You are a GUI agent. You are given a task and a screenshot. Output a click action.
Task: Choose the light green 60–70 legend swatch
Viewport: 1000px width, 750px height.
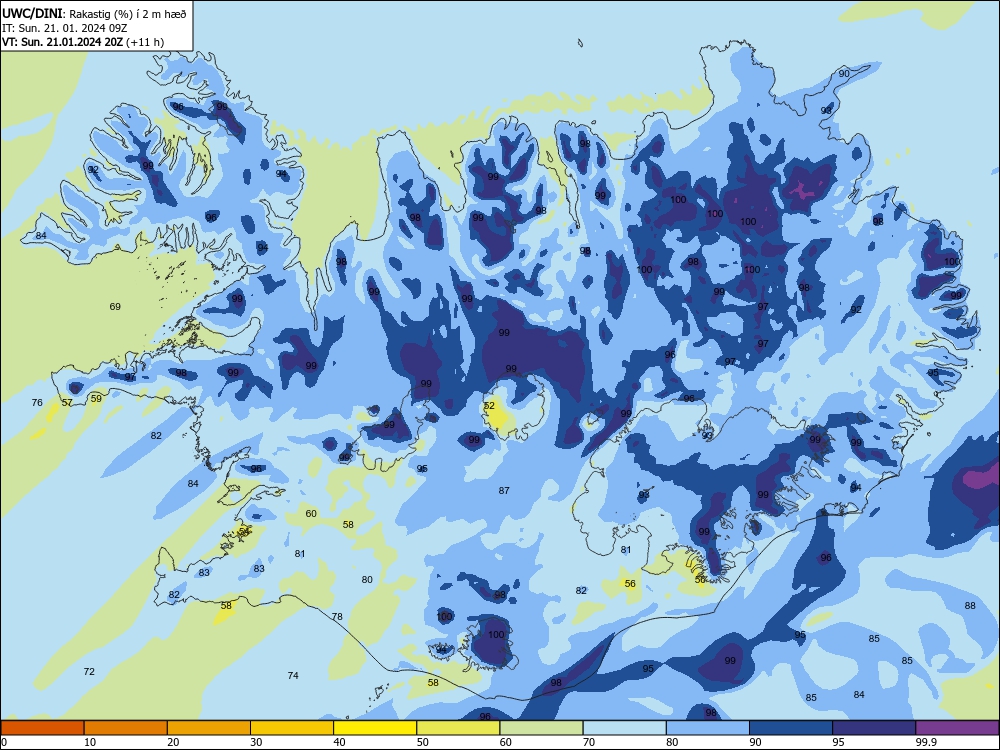pyautogui.click(x=541, y=728)
